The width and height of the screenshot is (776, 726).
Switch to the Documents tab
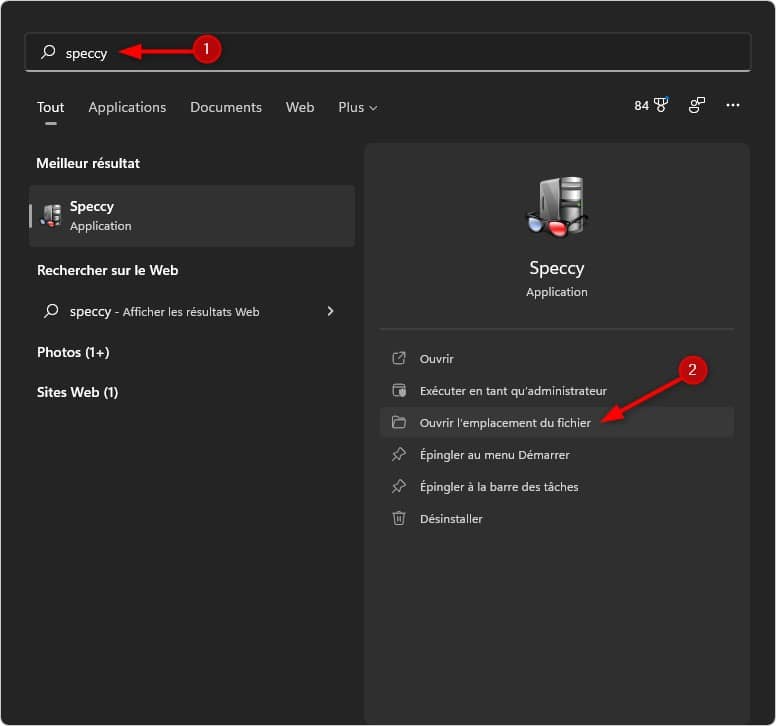point(226,107)
